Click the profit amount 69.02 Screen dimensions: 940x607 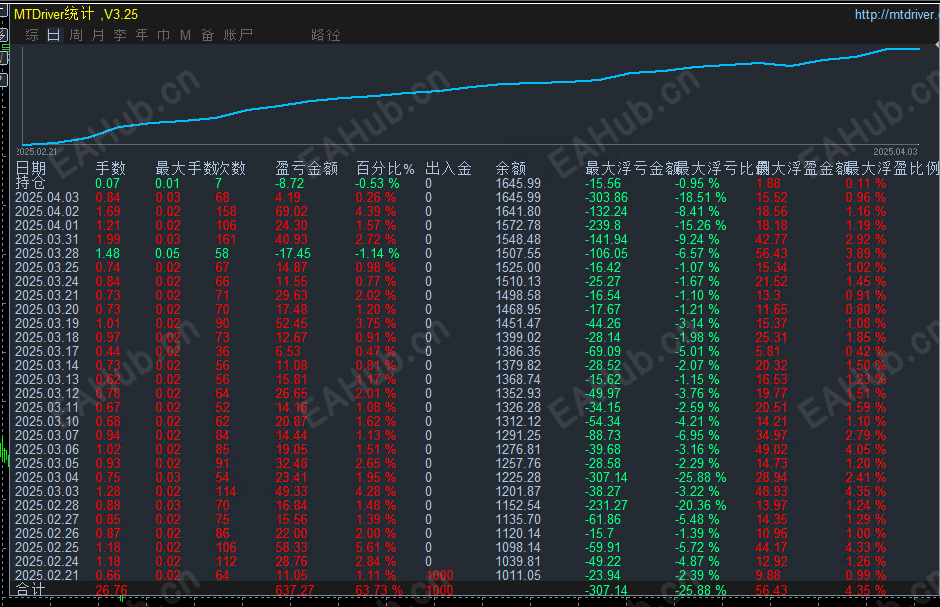tap(291, 212)
